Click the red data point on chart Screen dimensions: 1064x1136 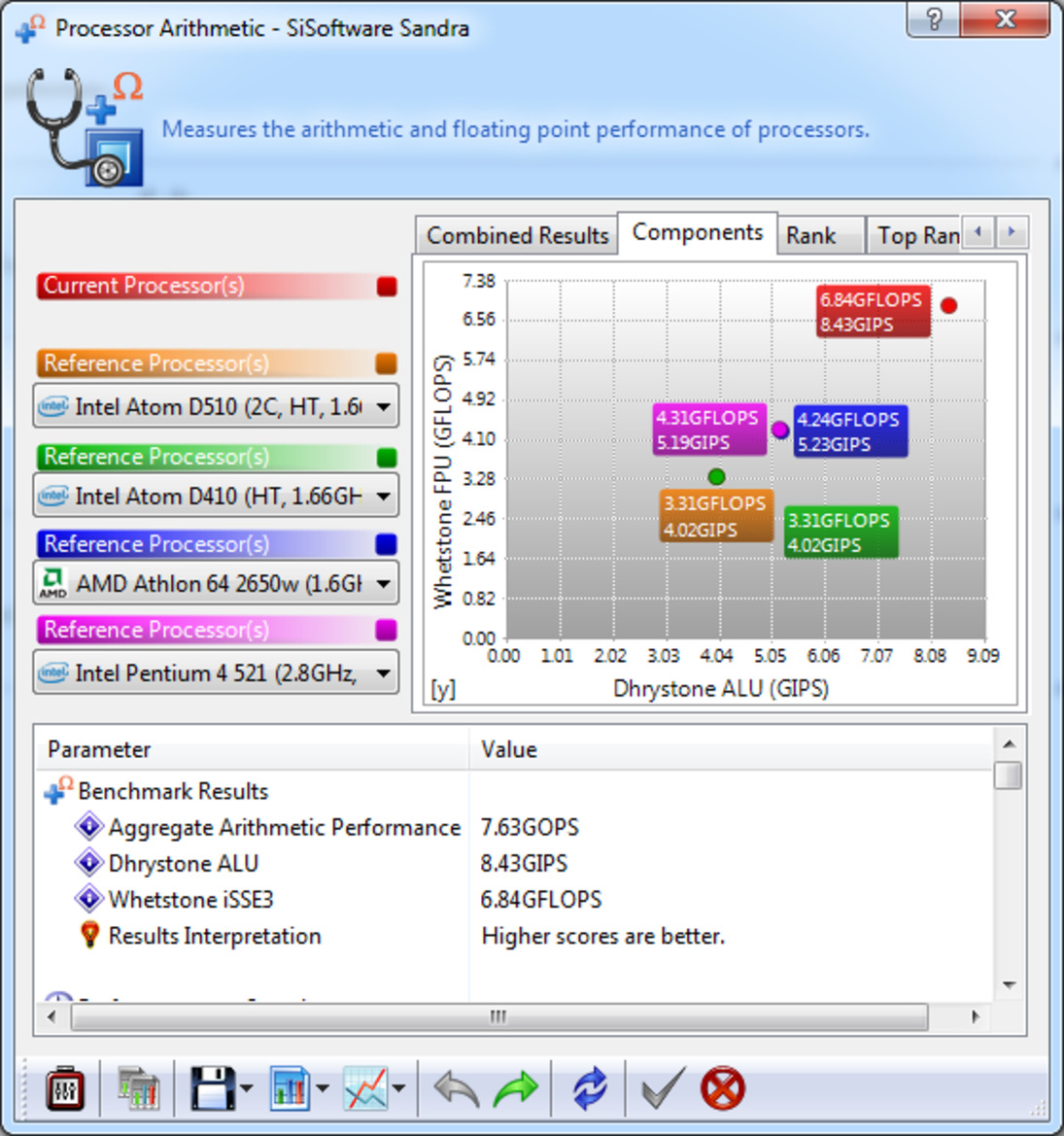click(948, 306)
